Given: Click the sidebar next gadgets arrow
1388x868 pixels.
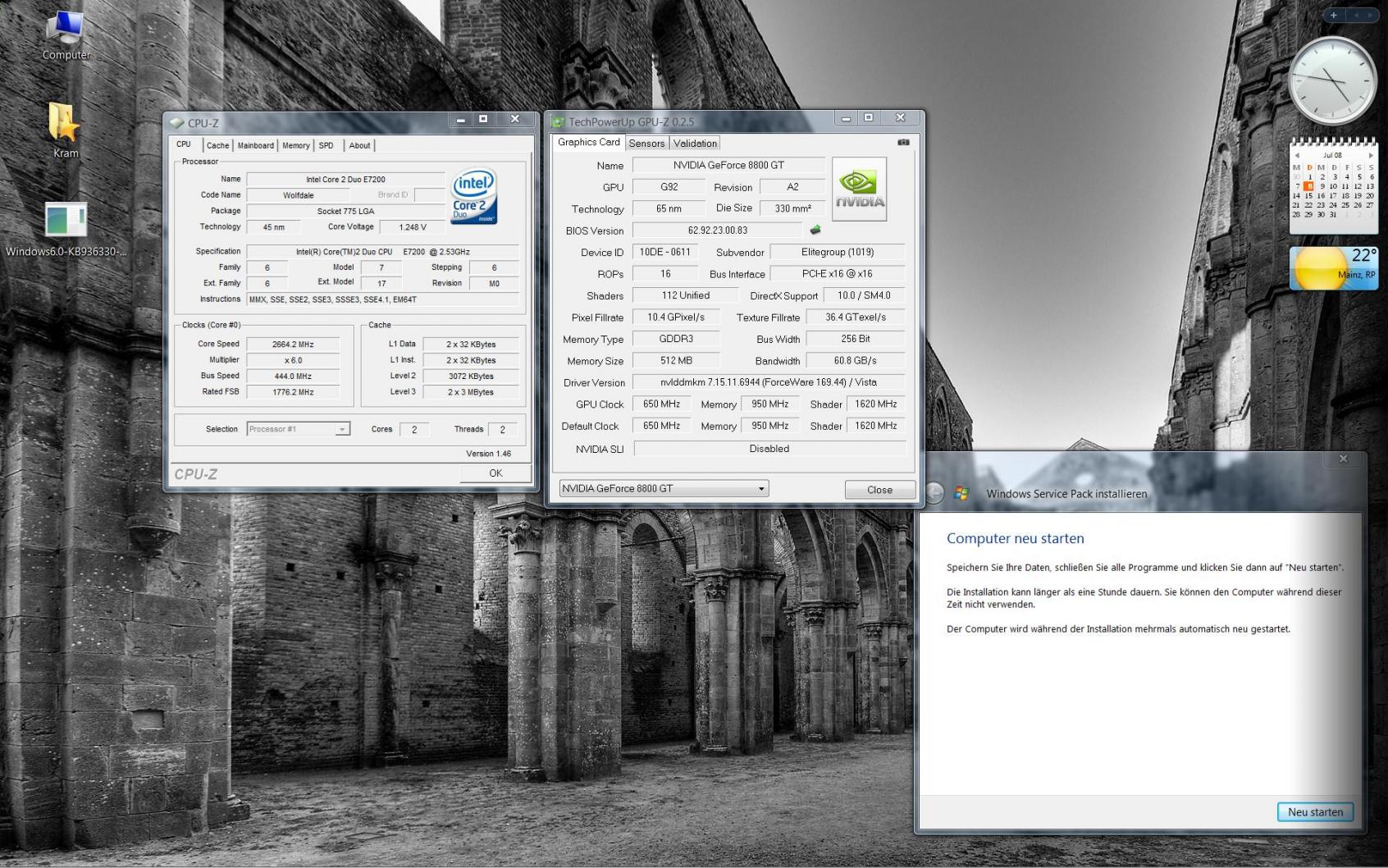Looking at the screenshot, I should coord(1371,15).
